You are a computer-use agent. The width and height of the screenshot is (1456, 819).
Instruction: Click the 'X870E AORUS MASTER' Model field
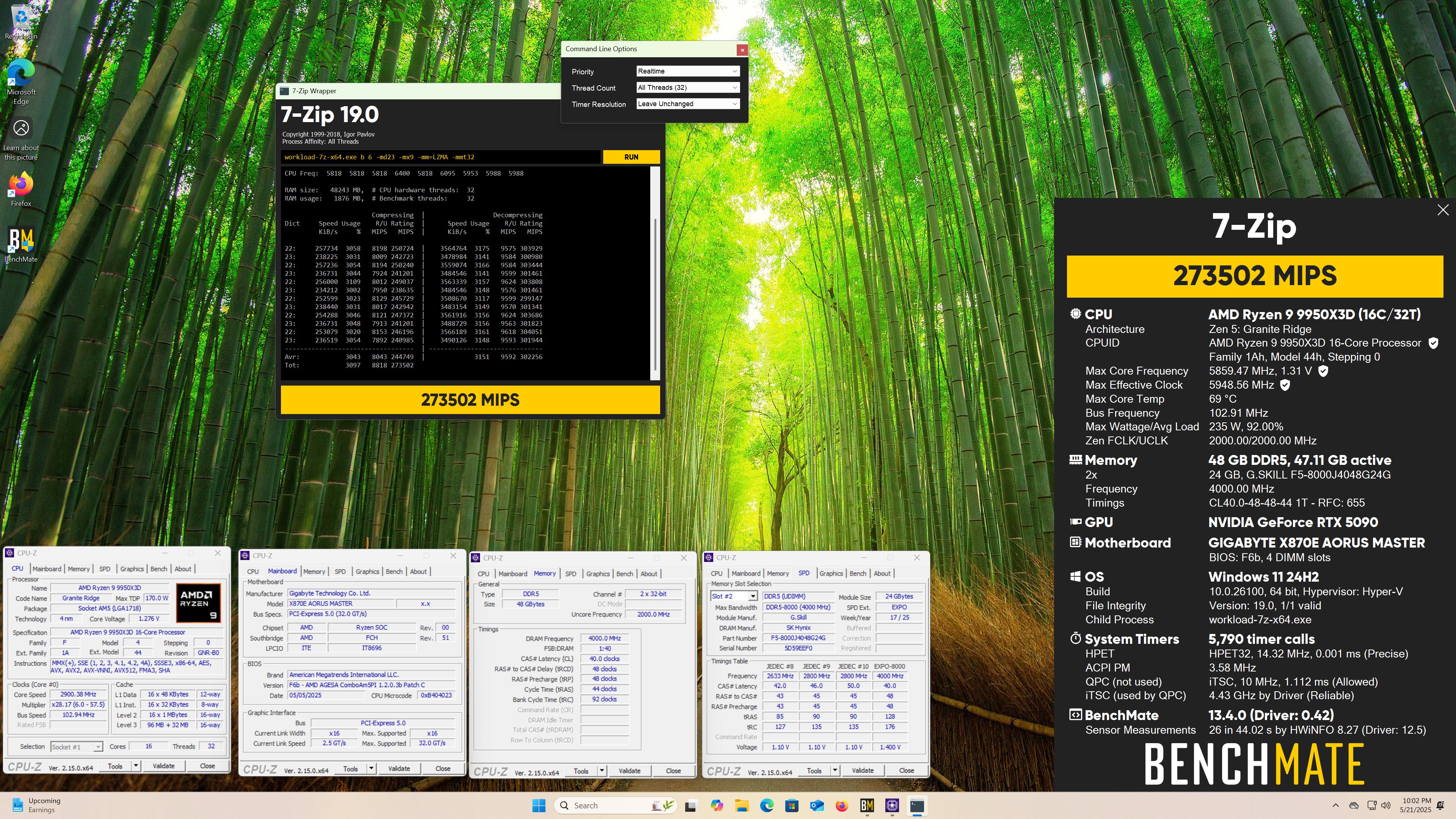(341, 604)
